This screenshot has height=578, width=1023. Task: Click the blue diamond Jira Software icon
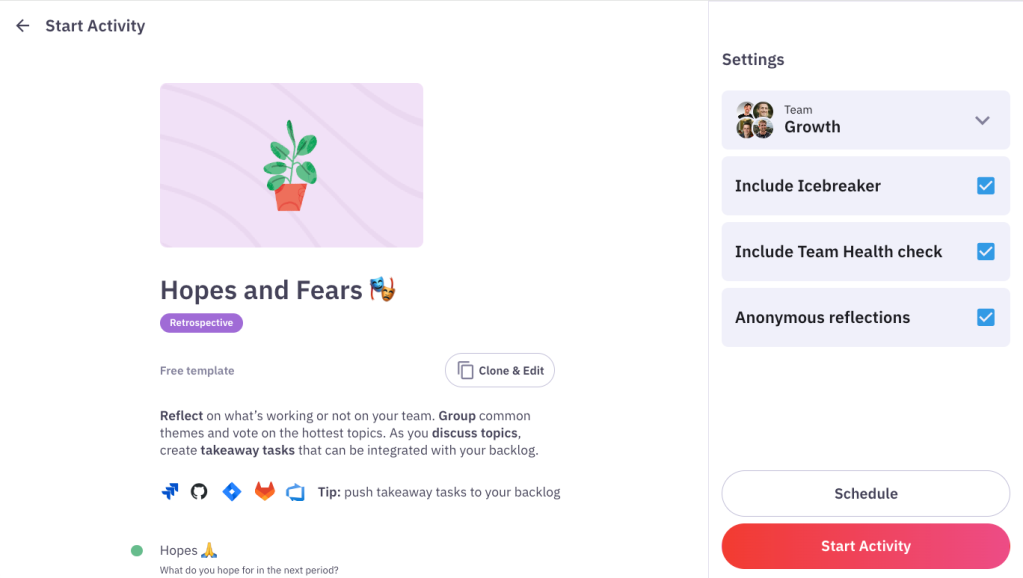(x=231, y=492)
